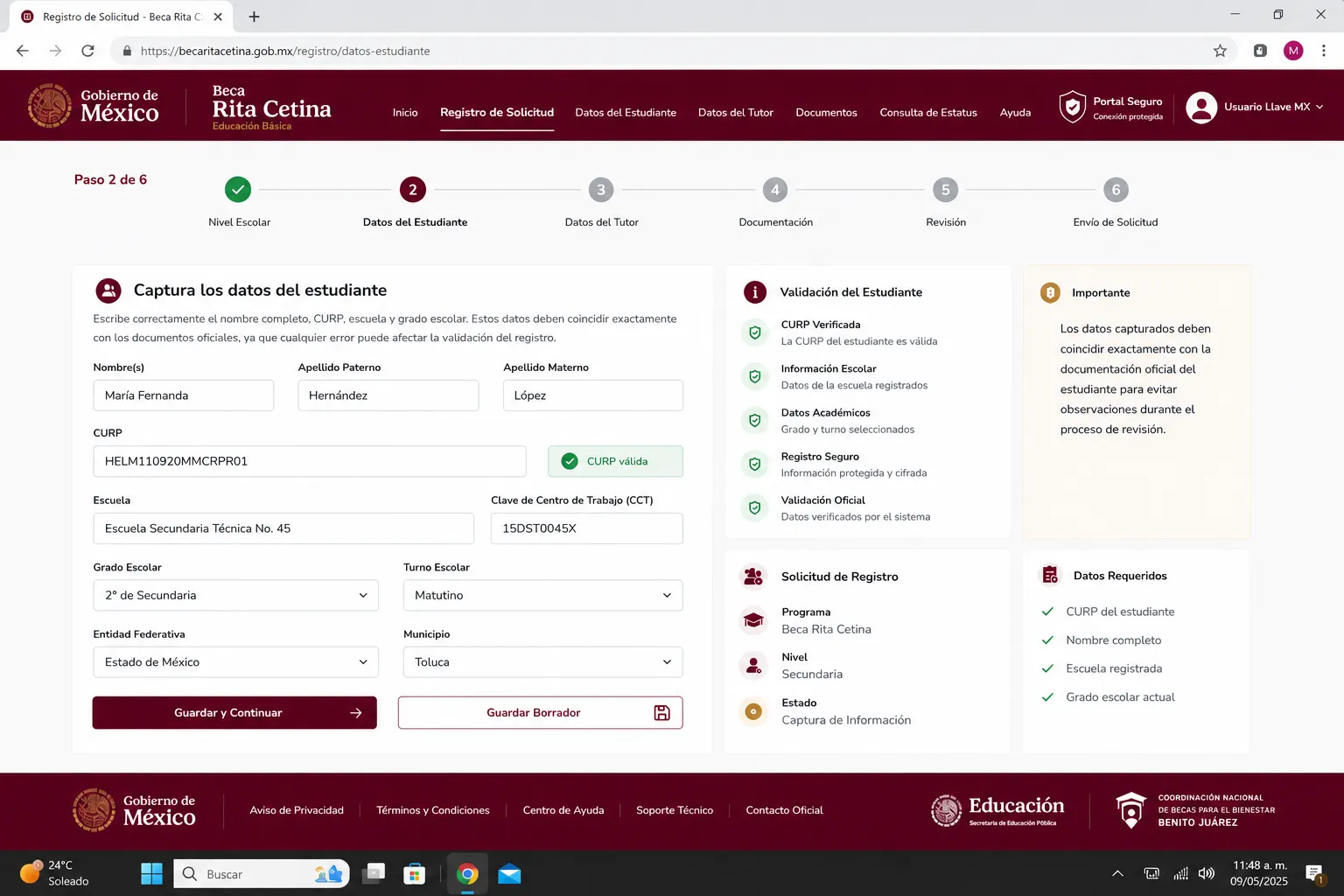Bookmark this page with the star icon
This screenshot has height=896, width=1344.
pyautogui.click(x=1220, y=51)
